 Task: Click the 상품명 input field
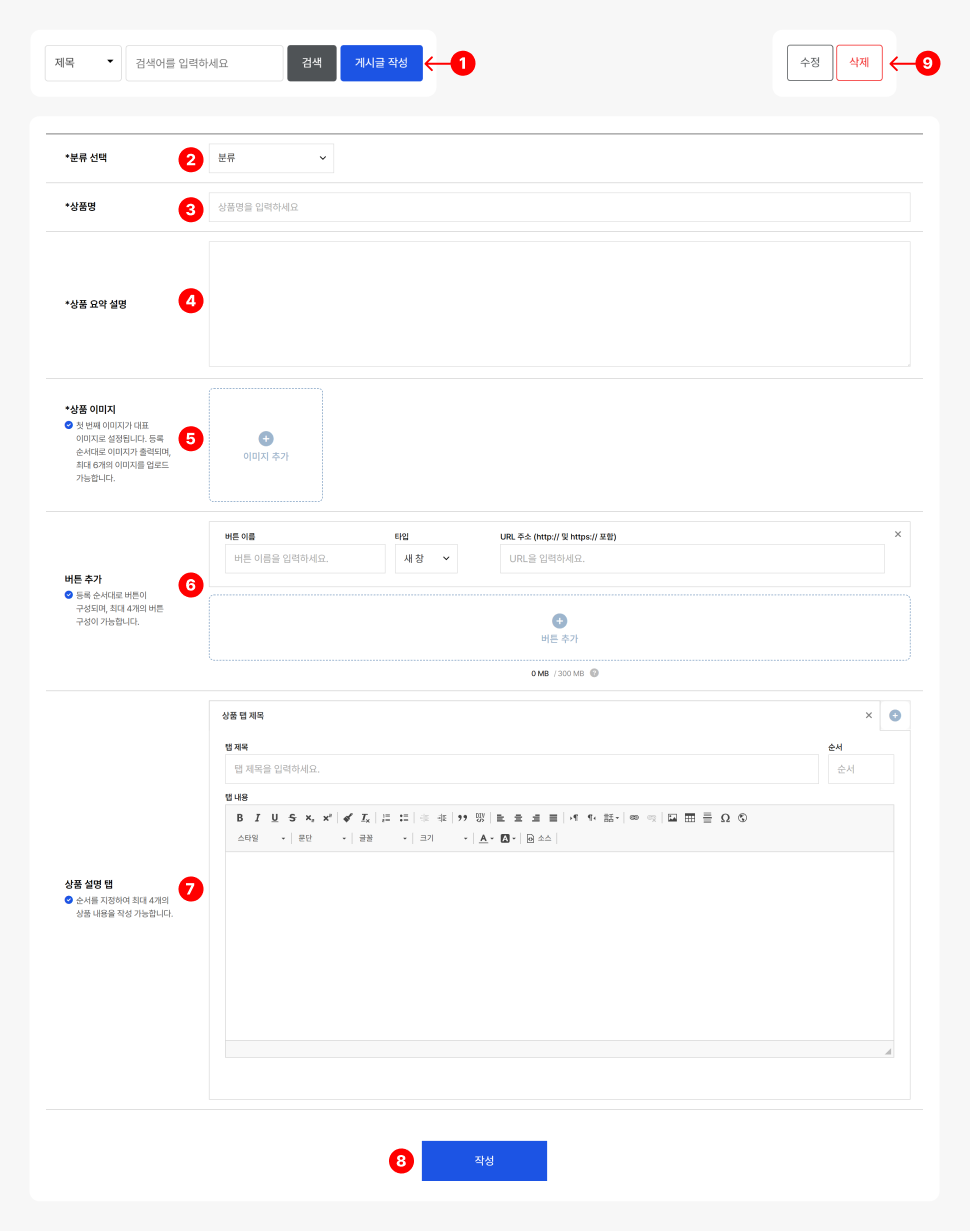click(559, 207)
